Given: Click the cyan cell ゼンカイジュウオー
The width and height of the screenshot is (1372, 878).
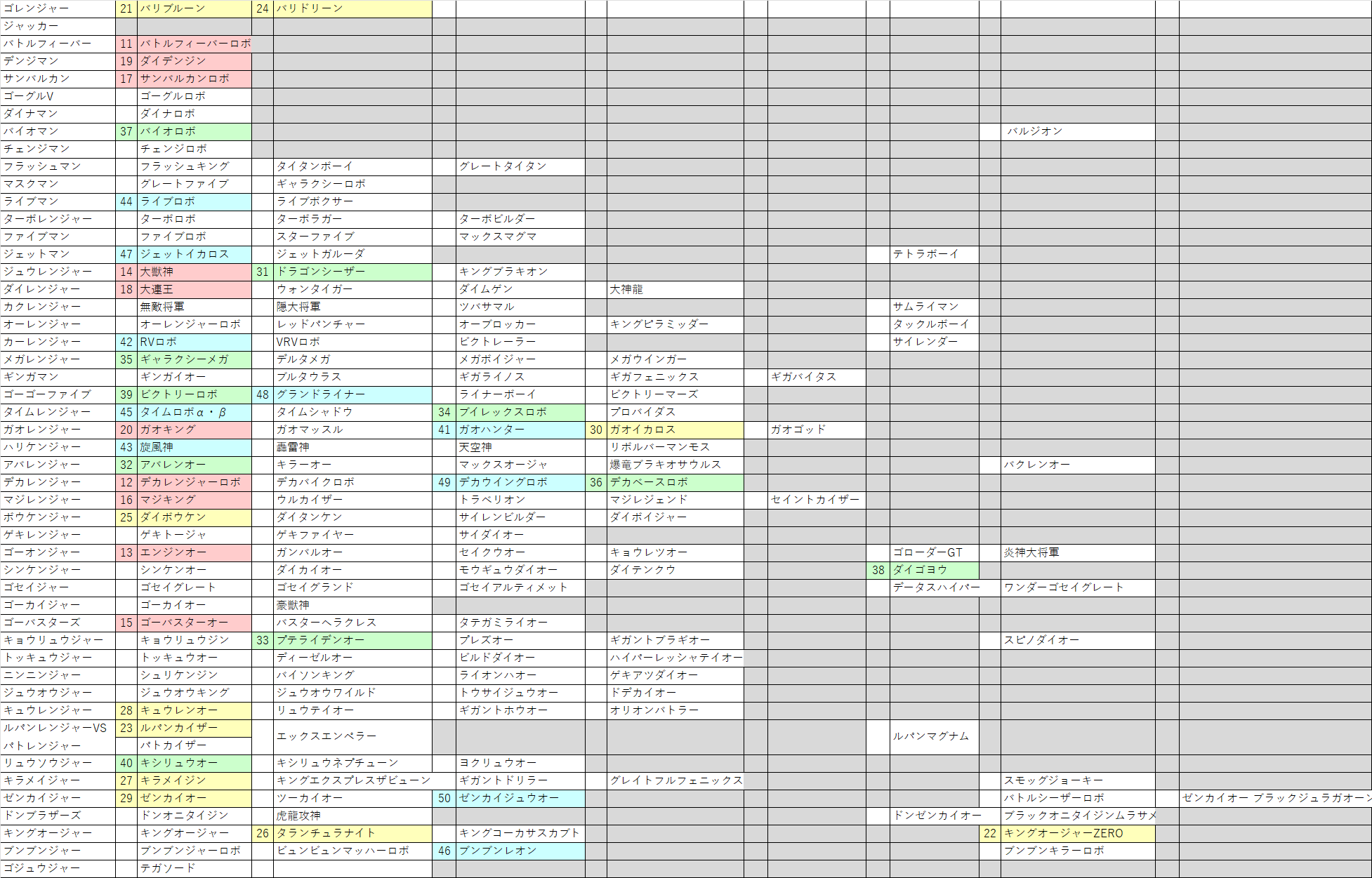Looking at the screenshot, I should coord(520,798).
